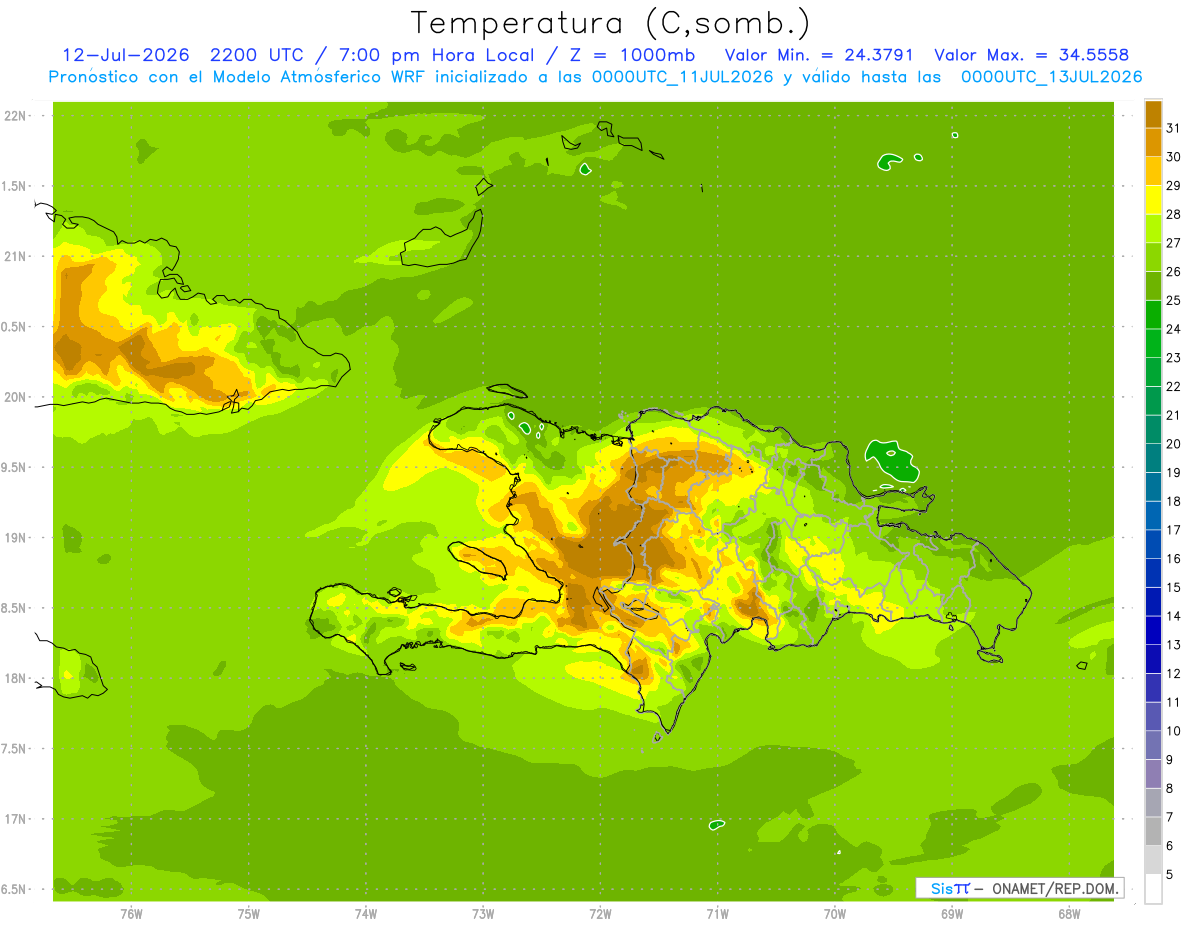Viewport: 1200px width, 927px height.
Task: Click the '70W' longitude axis label
Action: pyautogui.click(x=835, y=914)
